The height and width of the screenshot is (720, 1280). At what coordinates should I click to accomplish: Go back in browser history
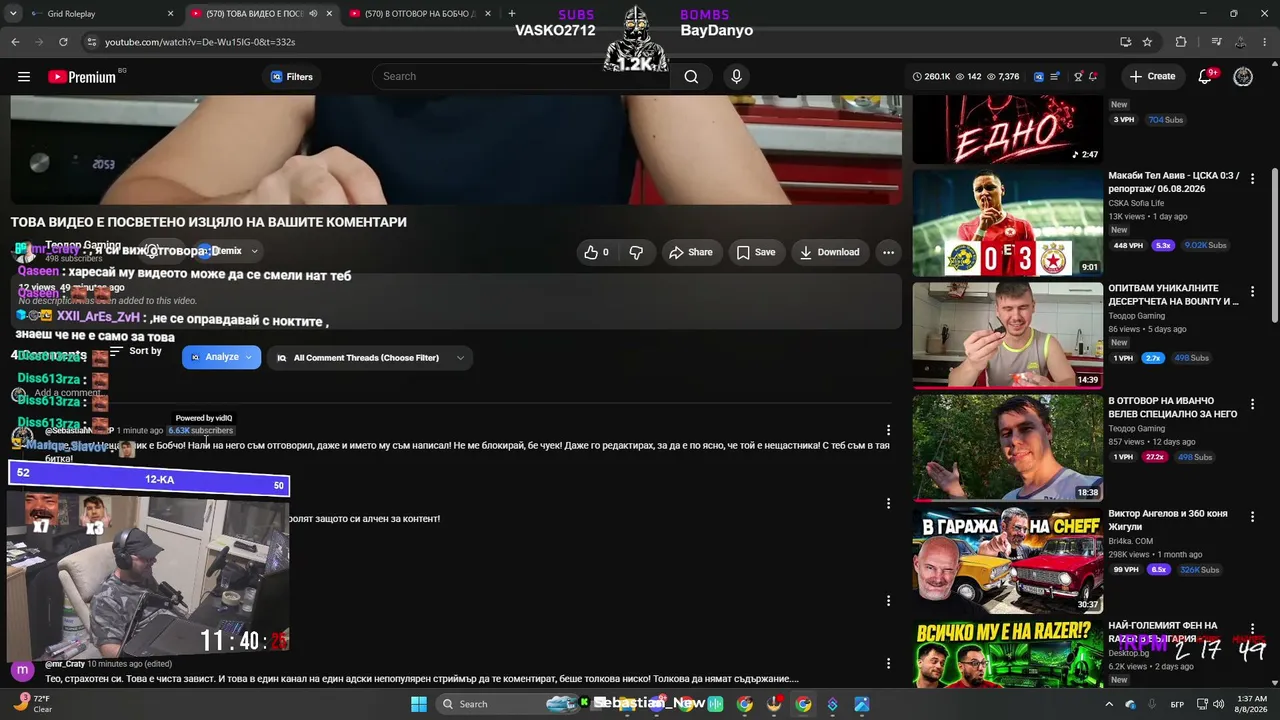15,42
